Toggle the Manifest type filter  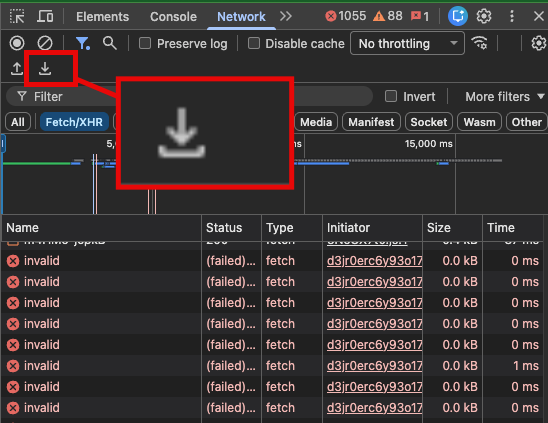[x=371, y=122]
